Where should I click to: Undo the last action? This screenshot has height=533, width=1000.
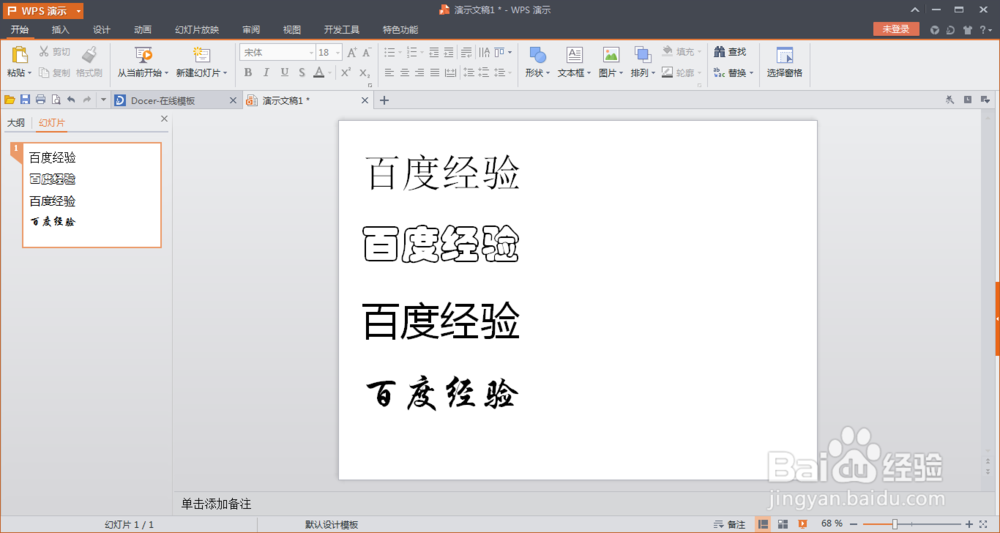71,99
